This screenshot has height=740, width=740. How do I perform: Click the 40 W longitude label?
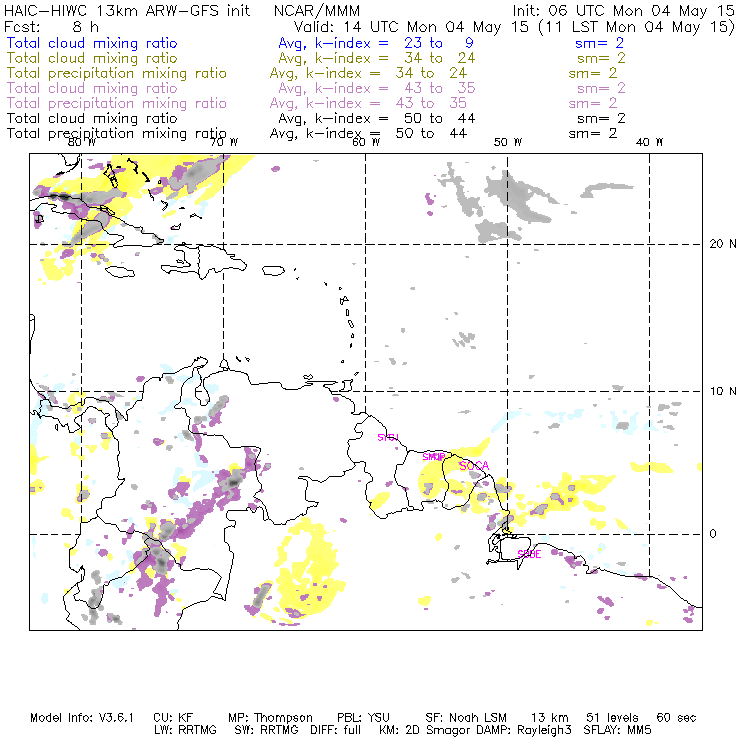coord(649,142)
